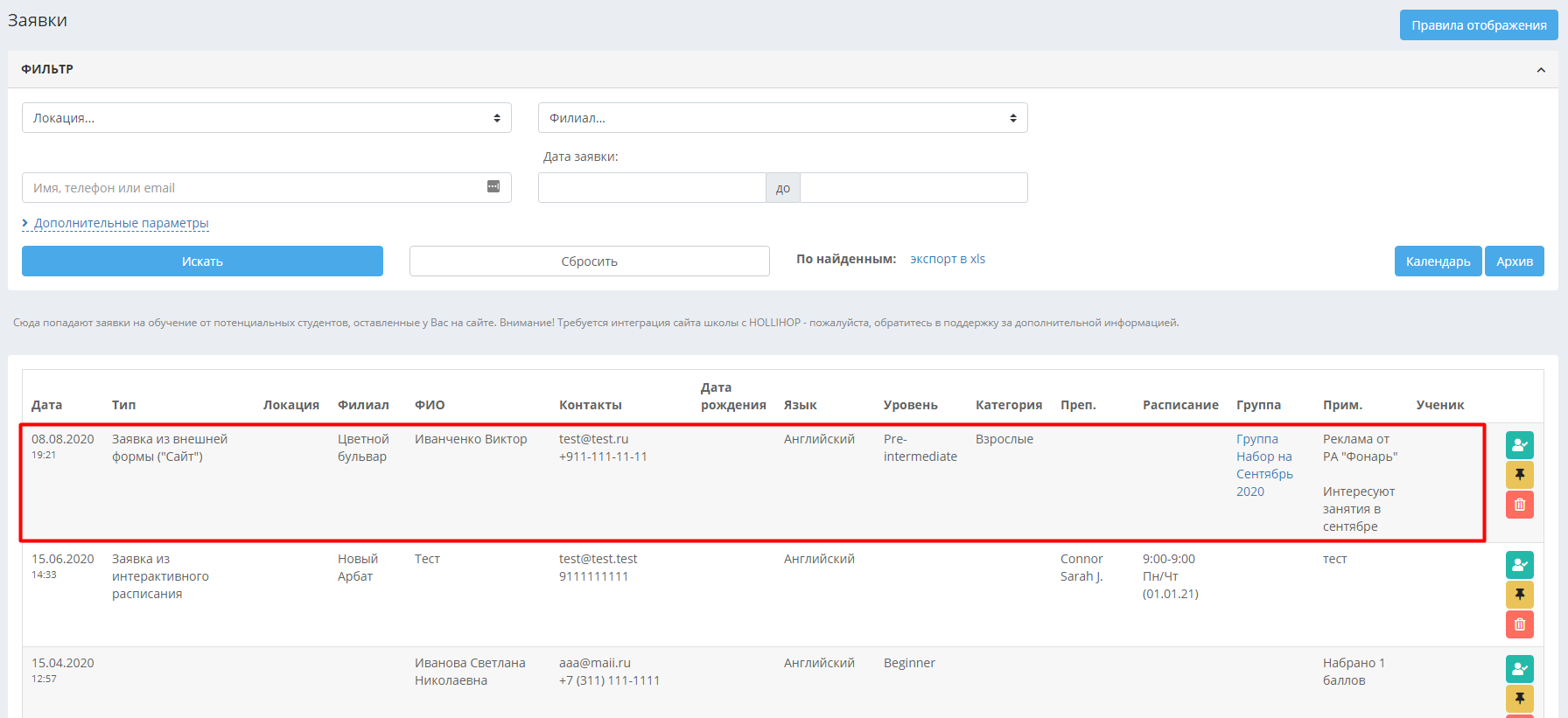Click the Сбросить button
The height and width of the screenshot is (718, 1568).
click(590, 261)
